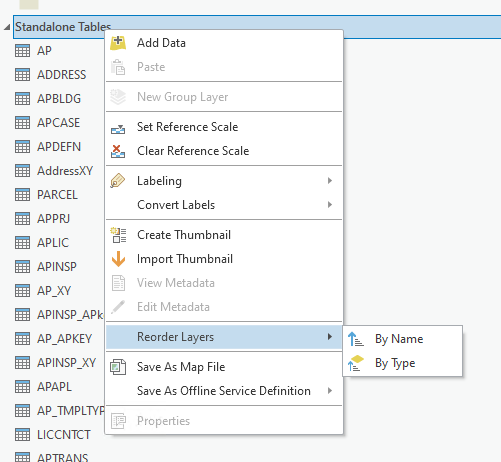Click the Add Data icon
The height and width of the screenshot is (462, 501).
coord(118,43)
